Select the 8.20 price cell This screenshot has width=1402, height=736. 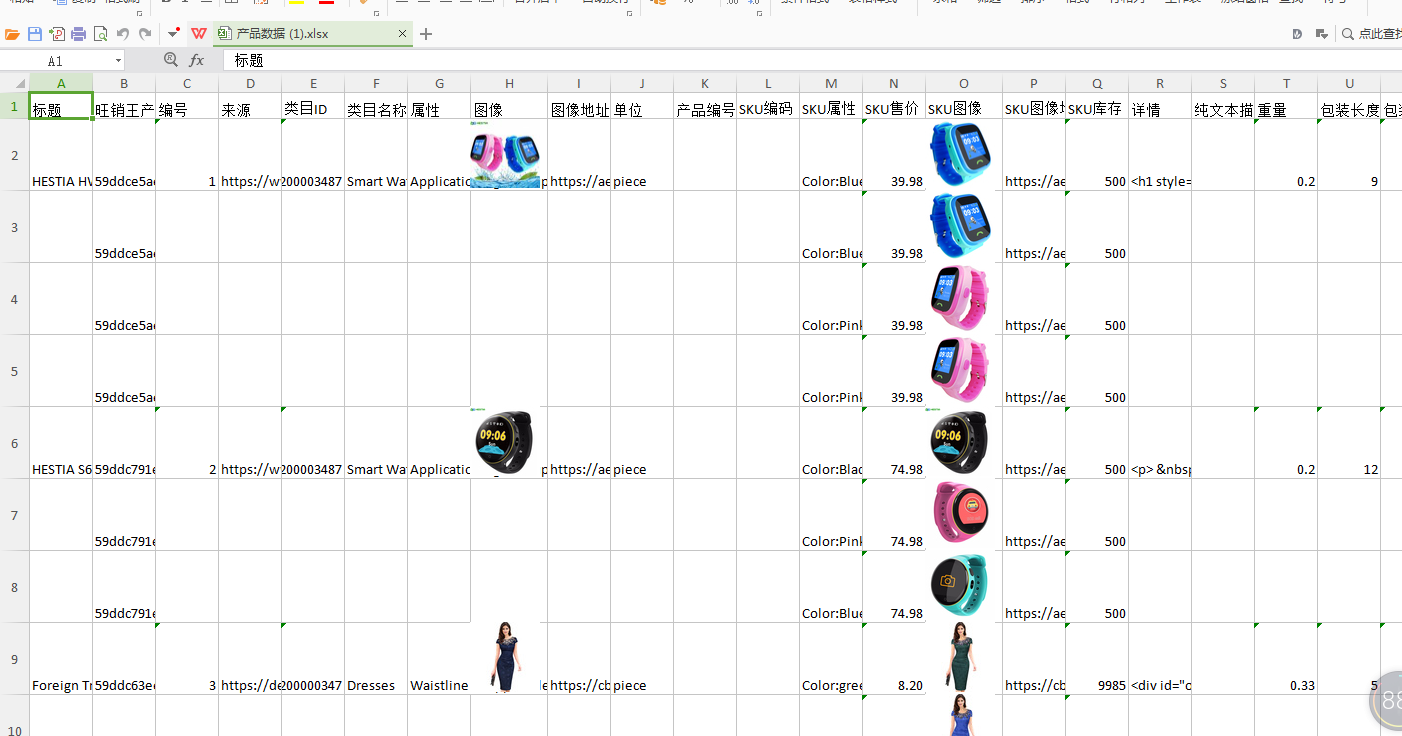click(x=894, y=659)
